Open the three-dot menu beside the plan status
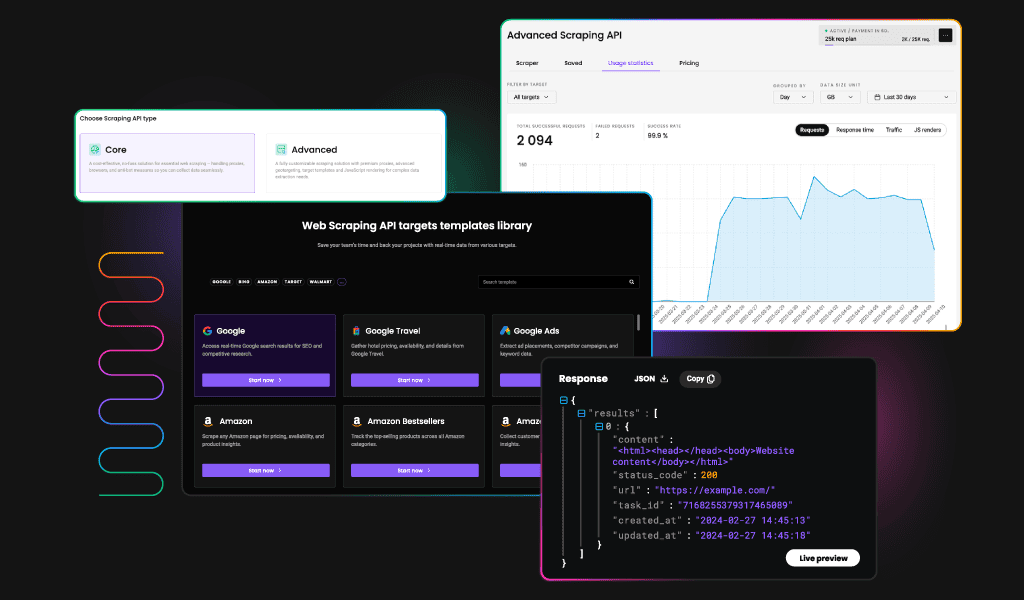The width and height of the screenshot is (1024, 600). (946, 35)
